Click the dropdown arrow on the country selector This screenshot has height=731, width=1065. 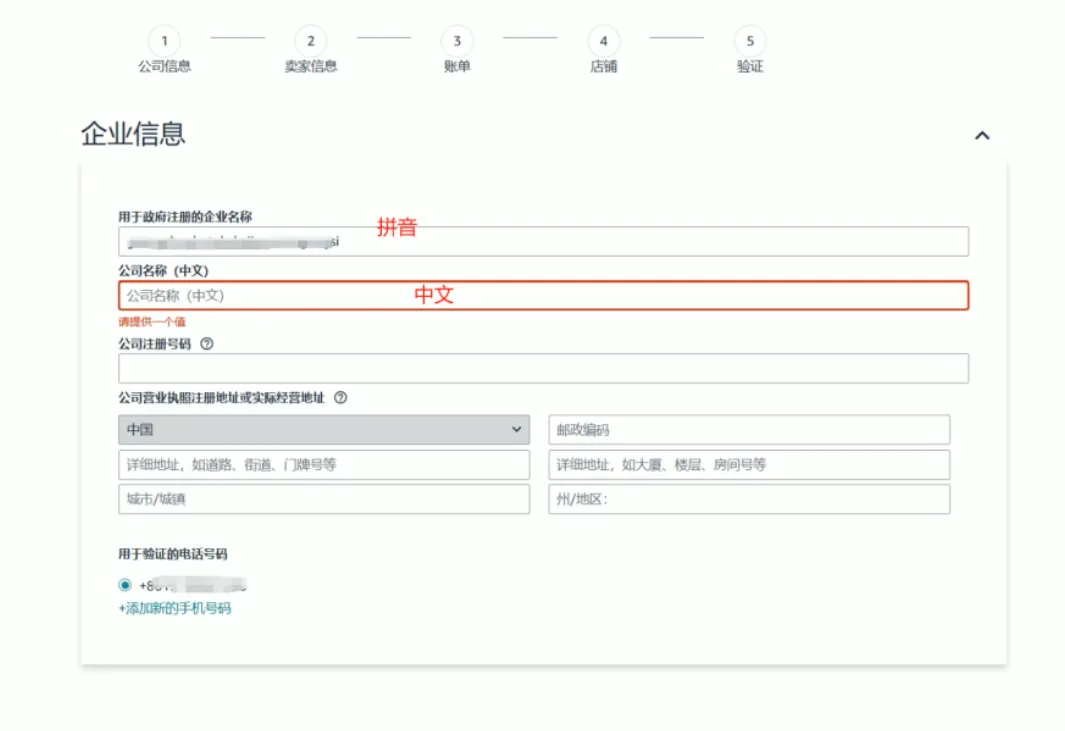tap(519, 429)
